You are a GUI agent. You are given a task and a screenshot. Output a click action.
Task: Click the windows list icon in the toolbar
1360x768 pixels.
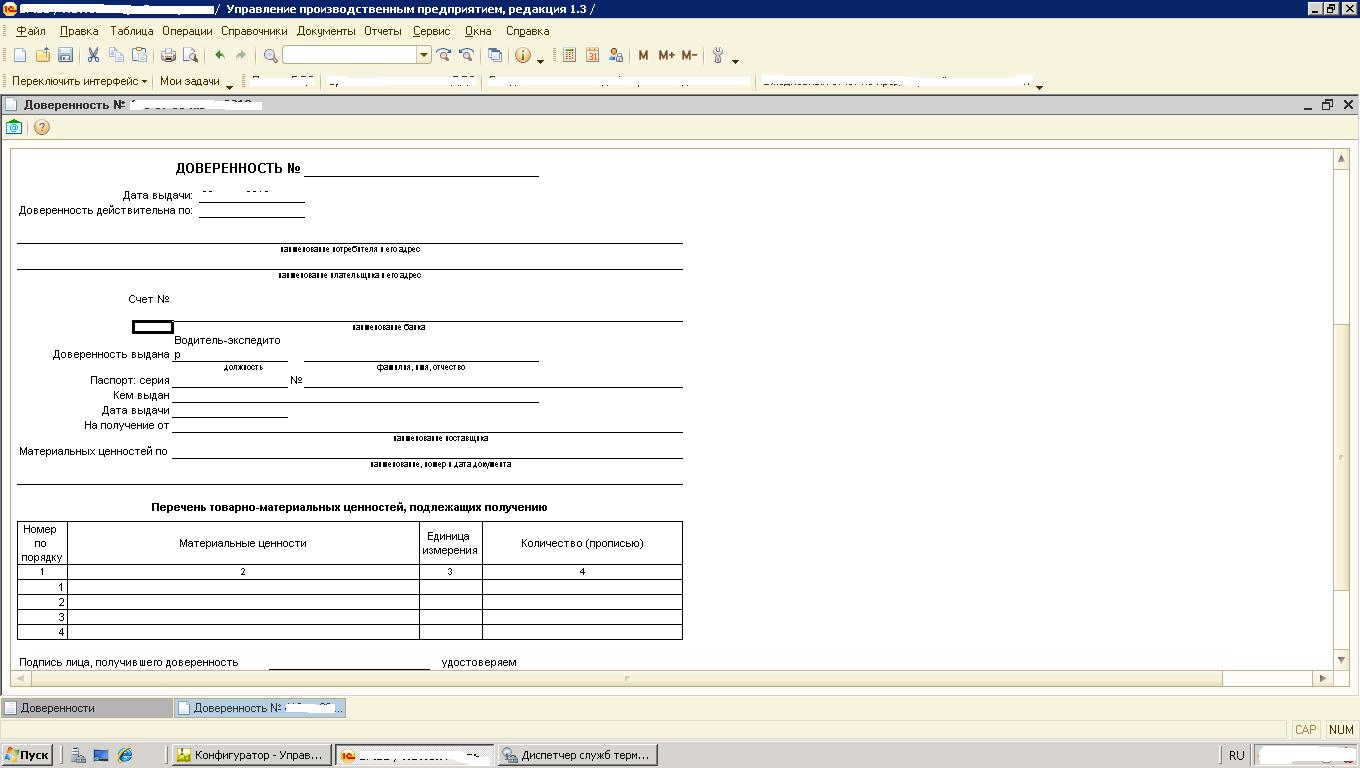point(495,56)
